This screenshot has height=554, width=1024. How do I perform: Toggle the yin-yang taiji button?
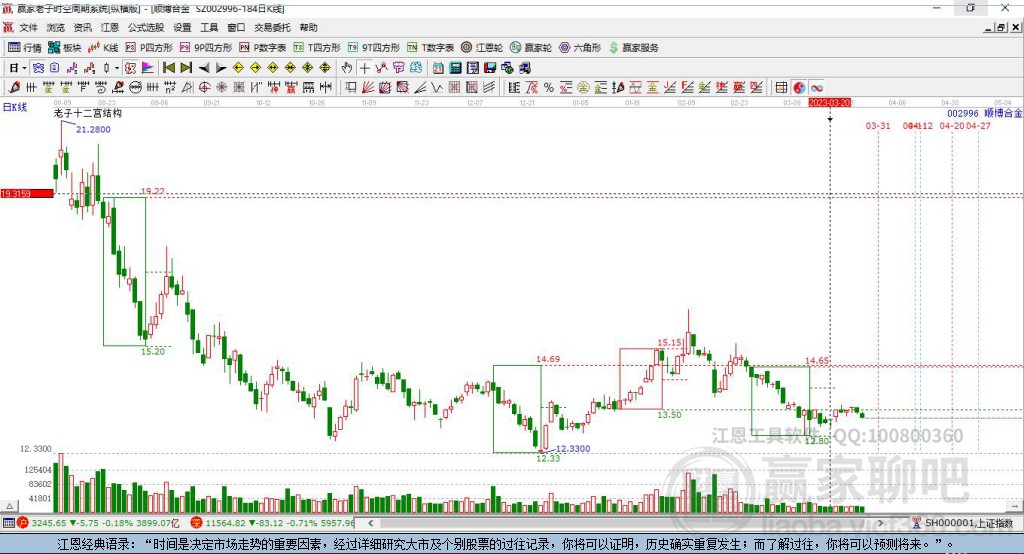click(x=799, y=88)
